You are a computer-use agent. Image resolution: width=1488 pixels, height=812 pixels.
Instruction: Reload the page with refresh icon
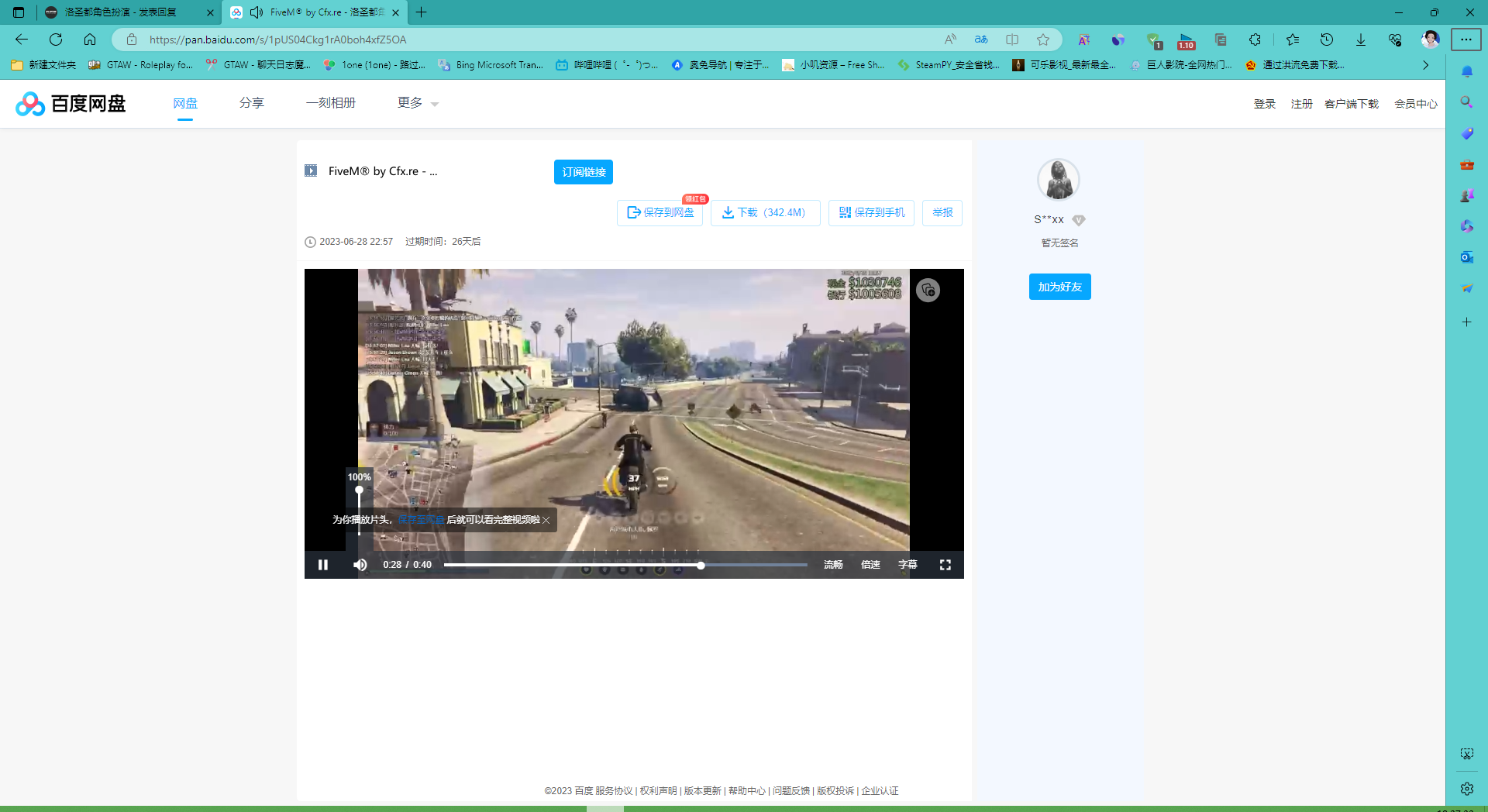click(x=56, y=40)
